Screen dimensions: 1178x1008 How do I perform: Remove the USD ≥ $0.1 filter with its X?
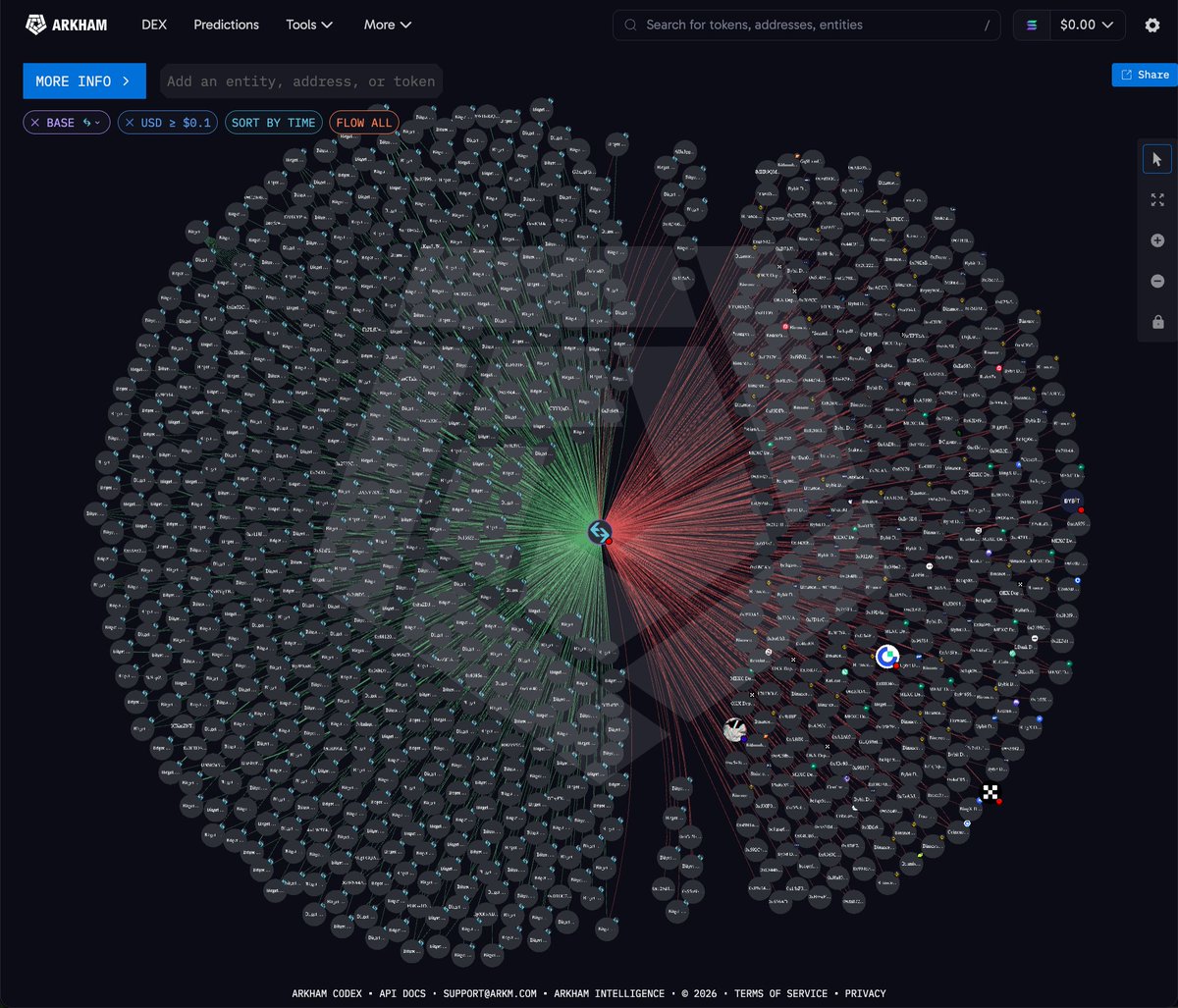click(x=130, y=123)
